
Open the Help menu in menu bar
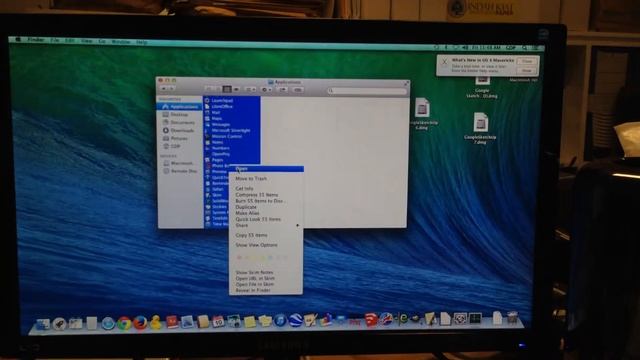tap(141, 42)
